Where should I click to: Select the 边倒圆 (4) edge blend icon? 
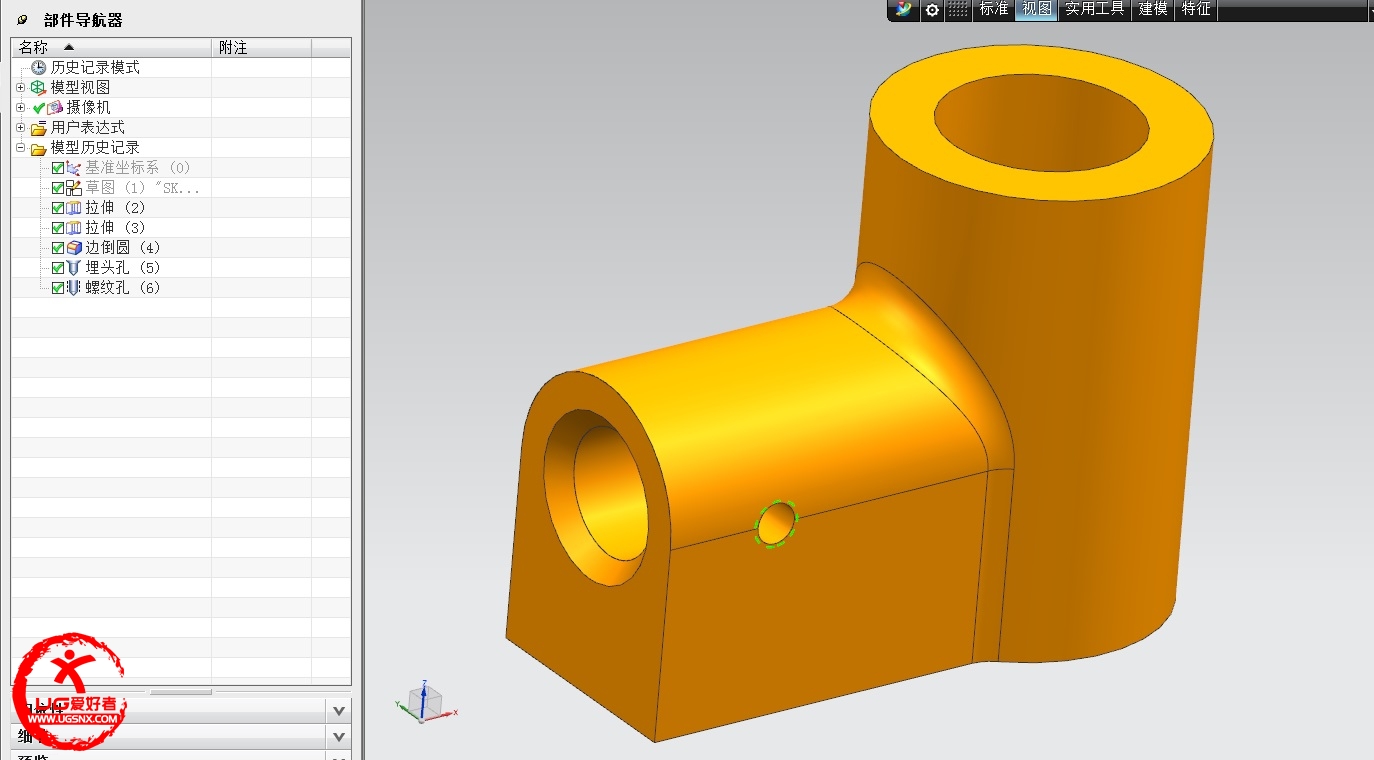73,247
